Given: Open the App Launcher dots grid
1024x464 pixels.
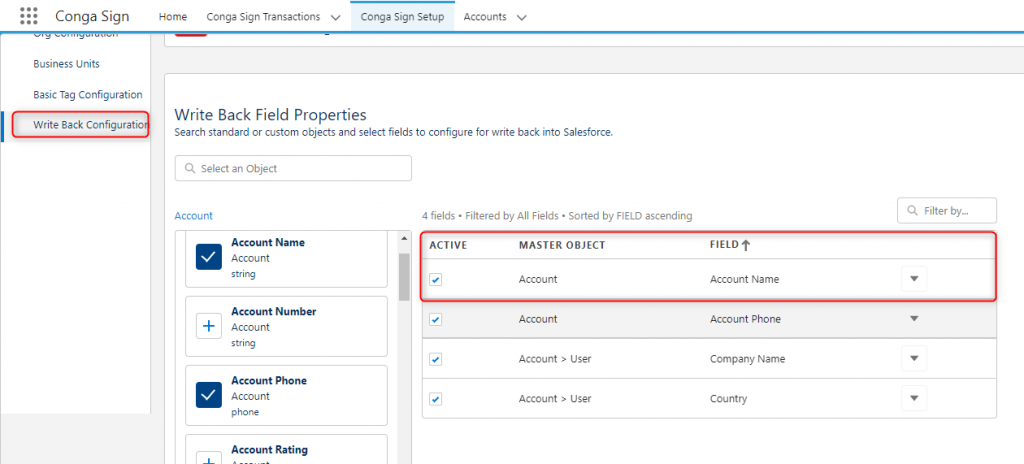Looking at the screenshot, I should [29, 16].
